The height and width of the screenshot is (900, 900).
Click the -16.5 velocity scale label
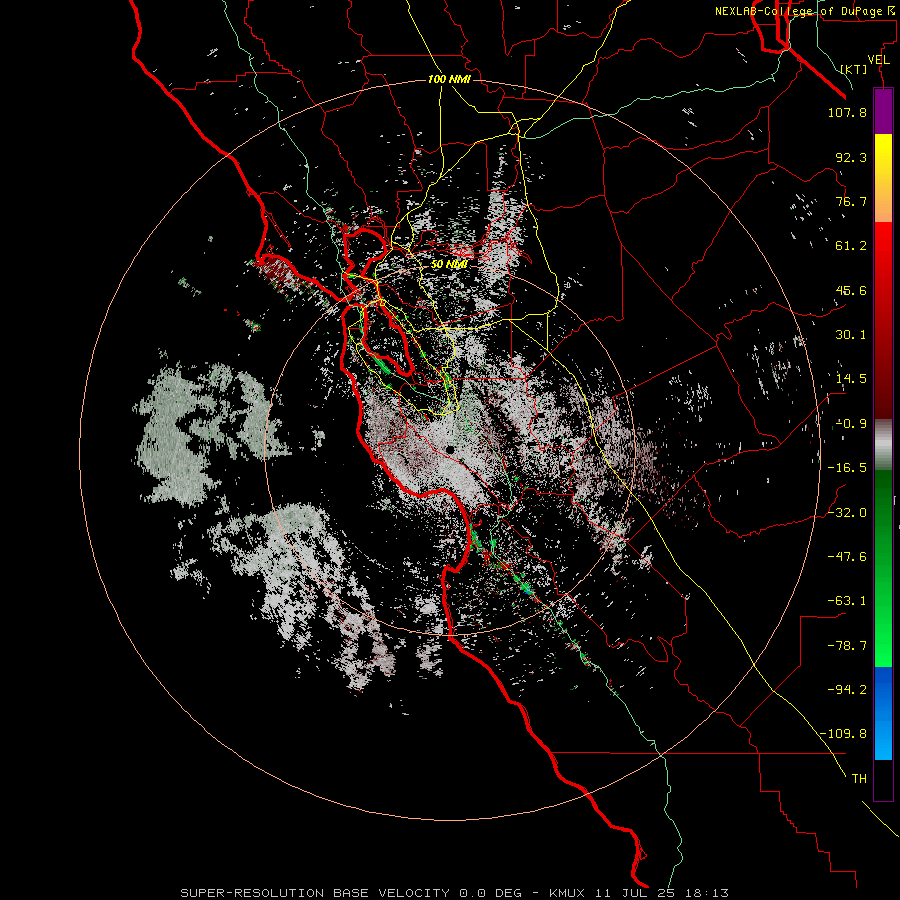click(x=847, y=468)
